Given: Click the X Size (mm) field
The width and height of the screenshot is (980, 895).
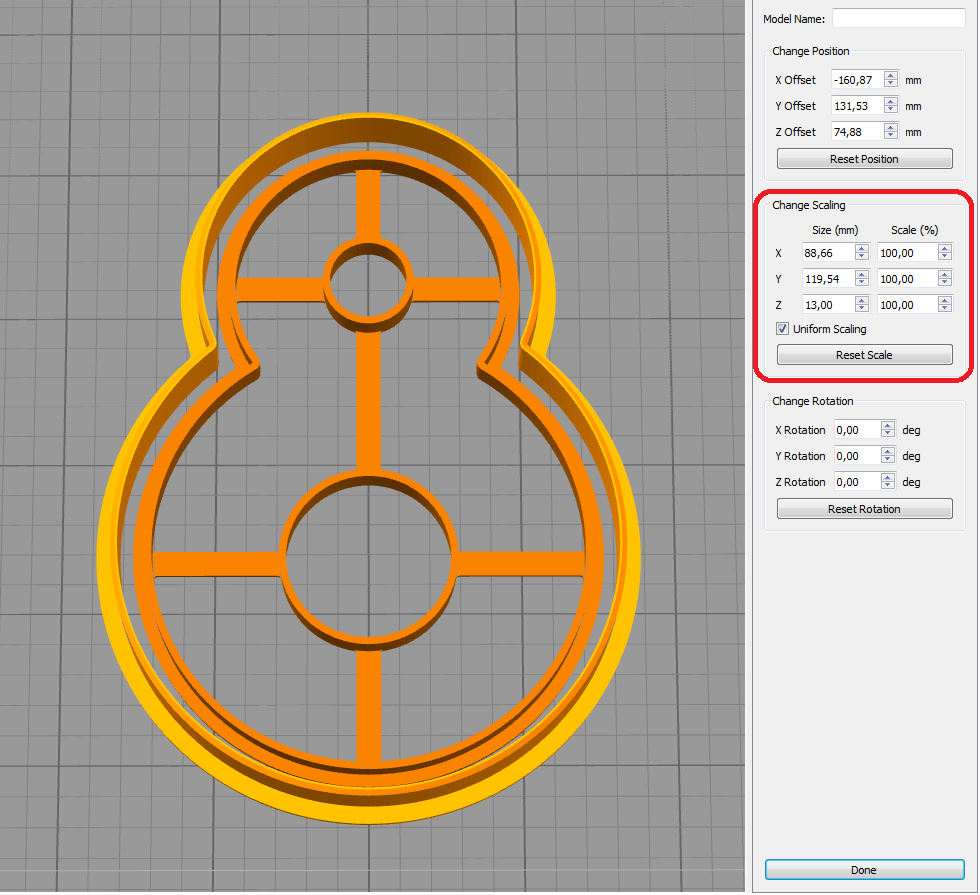Looking at the screenshot, I should tap(828, 252).
